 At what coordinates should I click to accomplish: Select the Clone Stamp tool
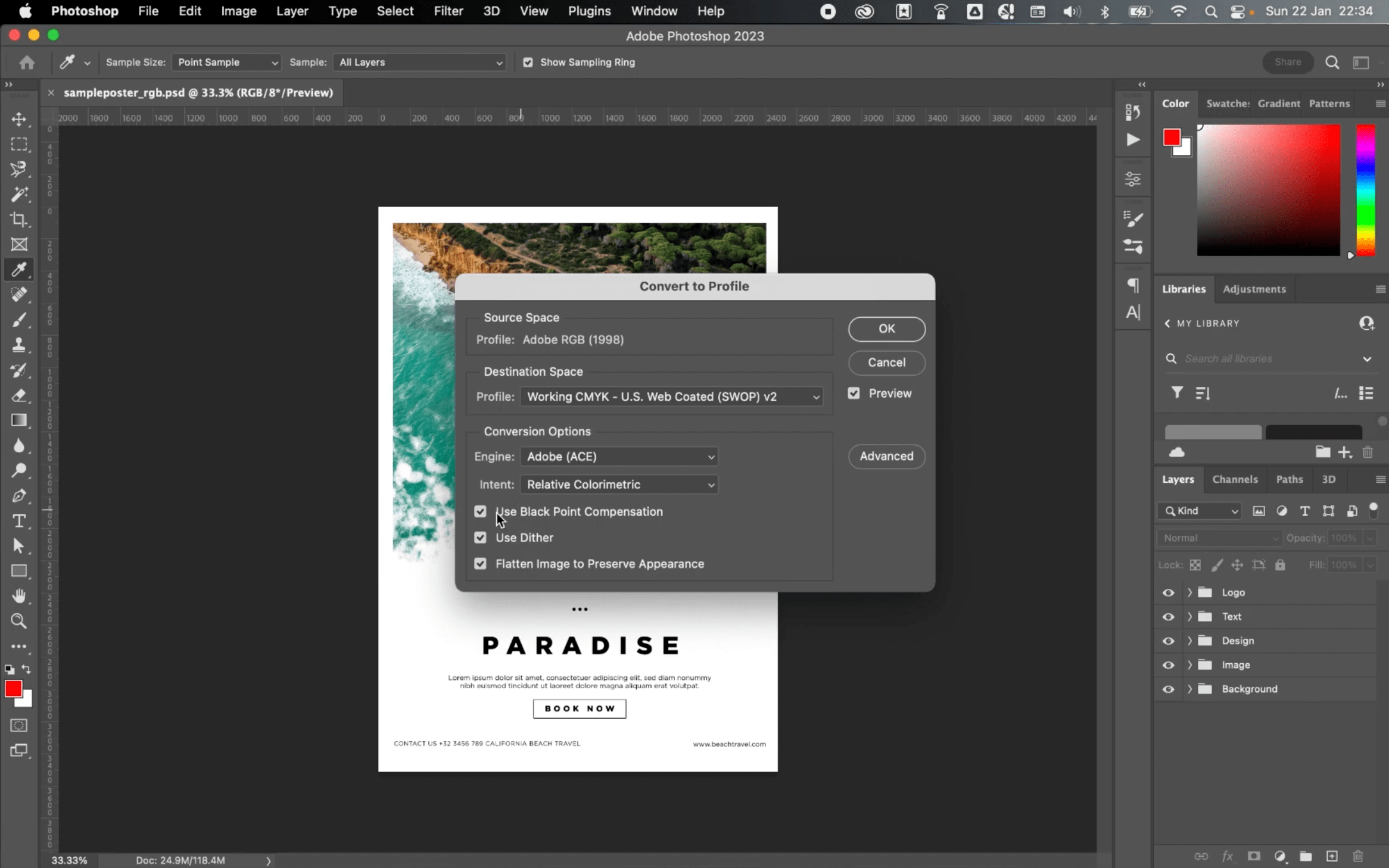coord(19,345)
